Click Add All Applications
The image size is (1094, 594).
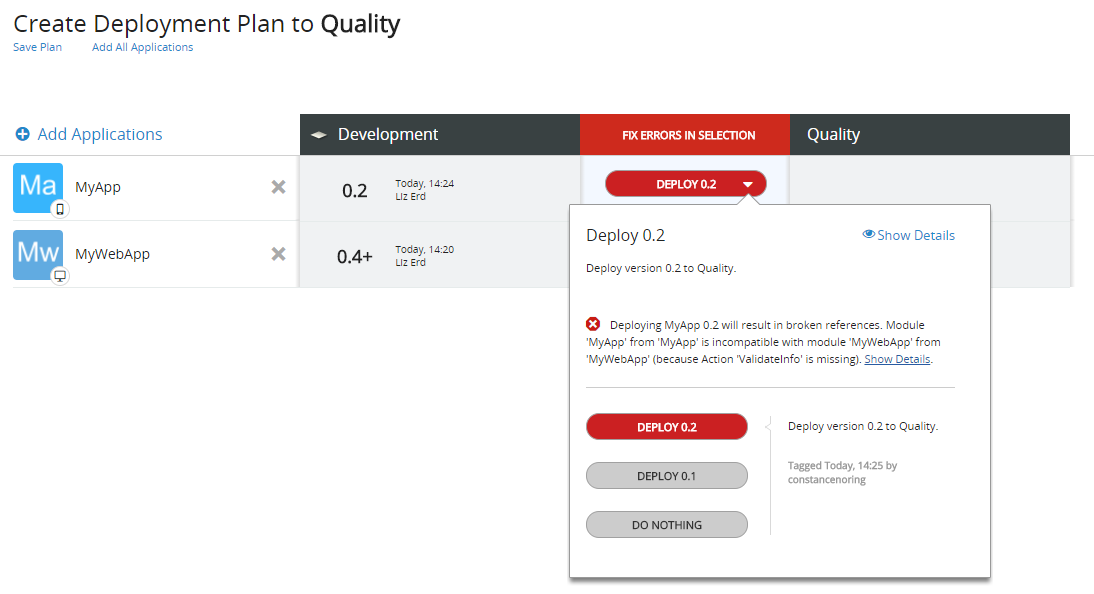142,47
